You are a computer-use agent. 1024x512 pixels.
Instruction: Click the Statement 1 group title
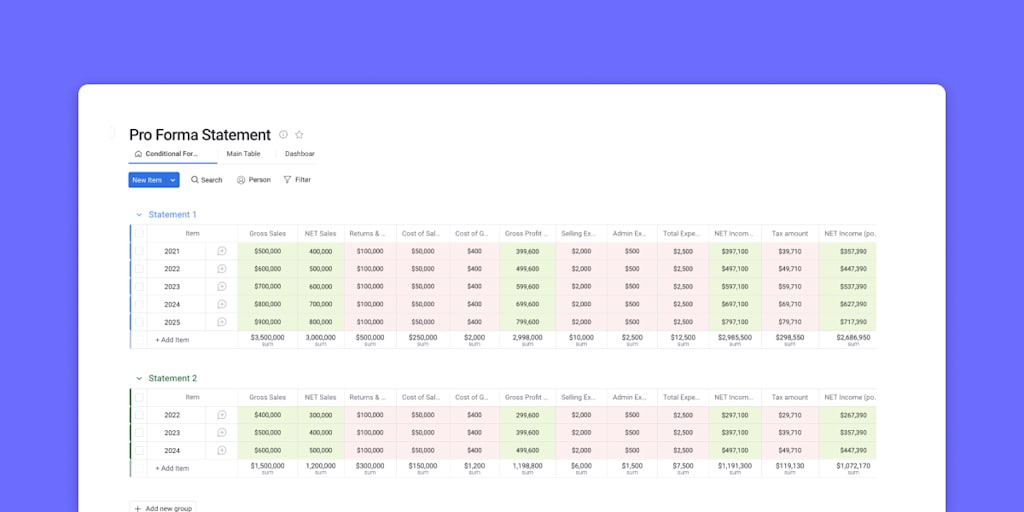point(172,215)
